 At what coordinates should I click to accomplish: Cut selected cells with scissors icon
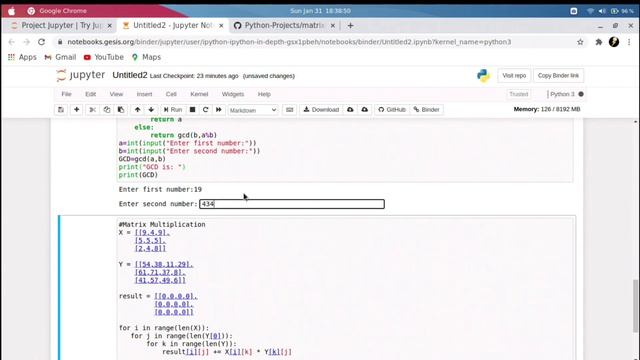[x=93, y=110]
